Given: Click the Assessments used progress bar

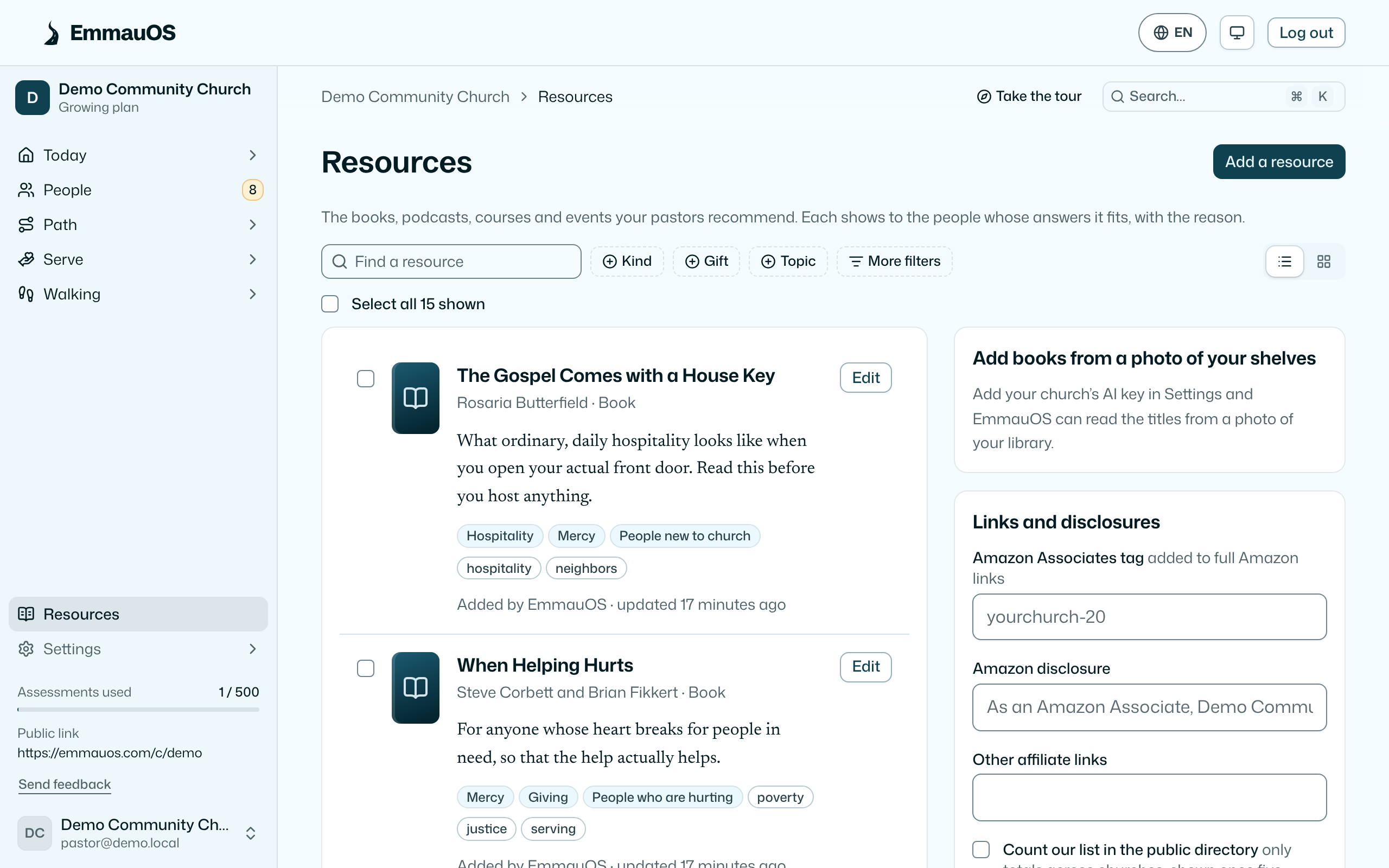Looking at the screenshot, I should [138, 710].
